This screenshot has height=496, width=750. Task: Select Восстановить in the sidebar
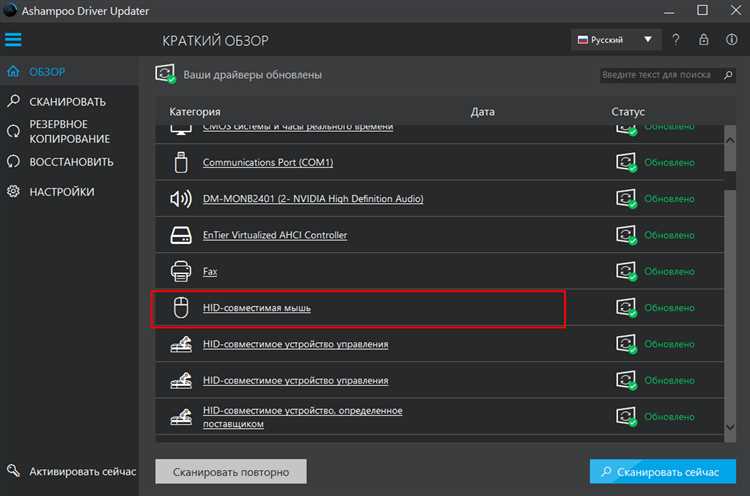(69, 162)
